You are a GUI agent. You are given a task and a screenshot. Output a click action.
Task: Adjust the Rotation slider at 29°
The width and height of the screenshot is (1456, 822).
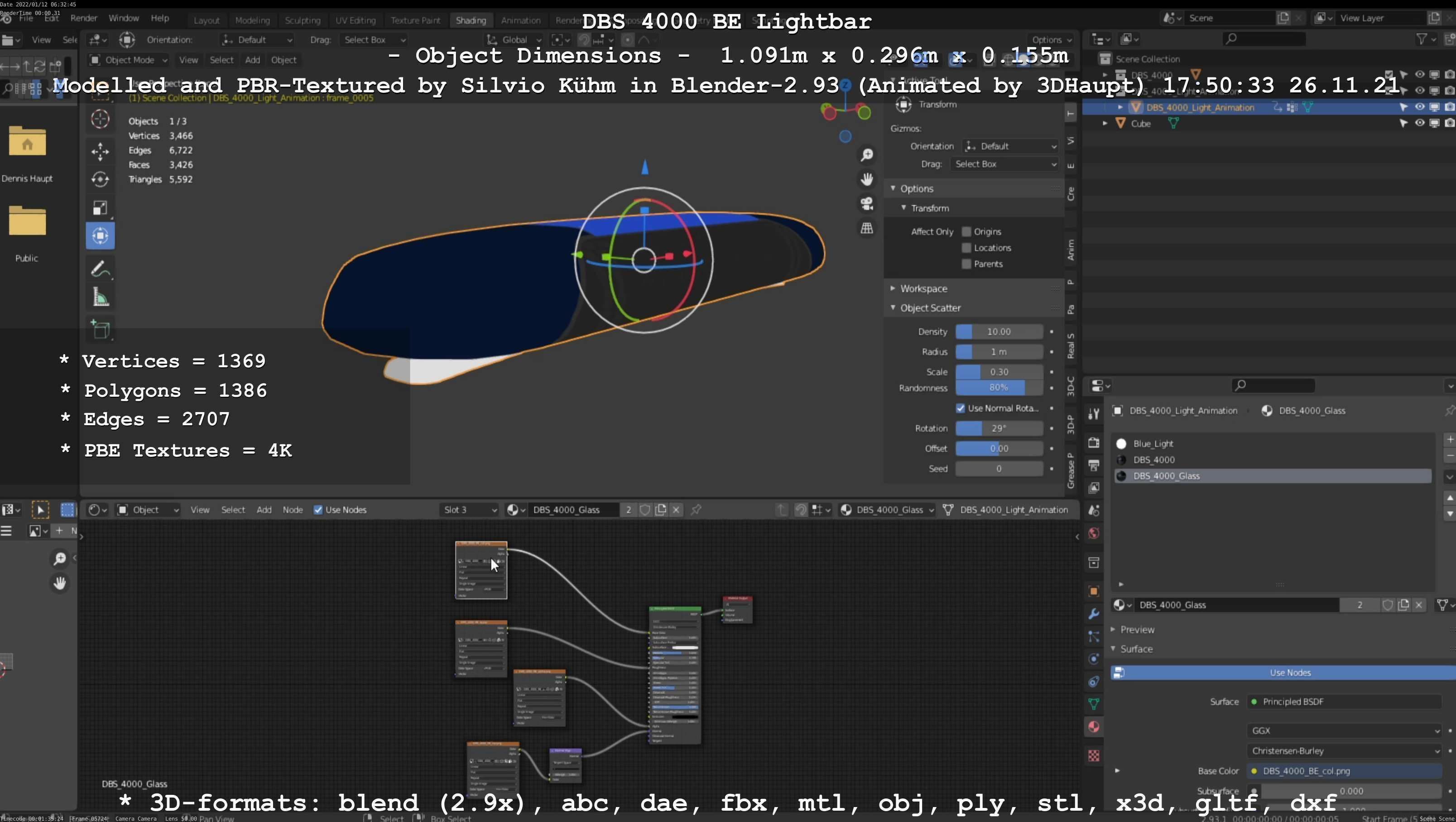click(x=999, y=428)
